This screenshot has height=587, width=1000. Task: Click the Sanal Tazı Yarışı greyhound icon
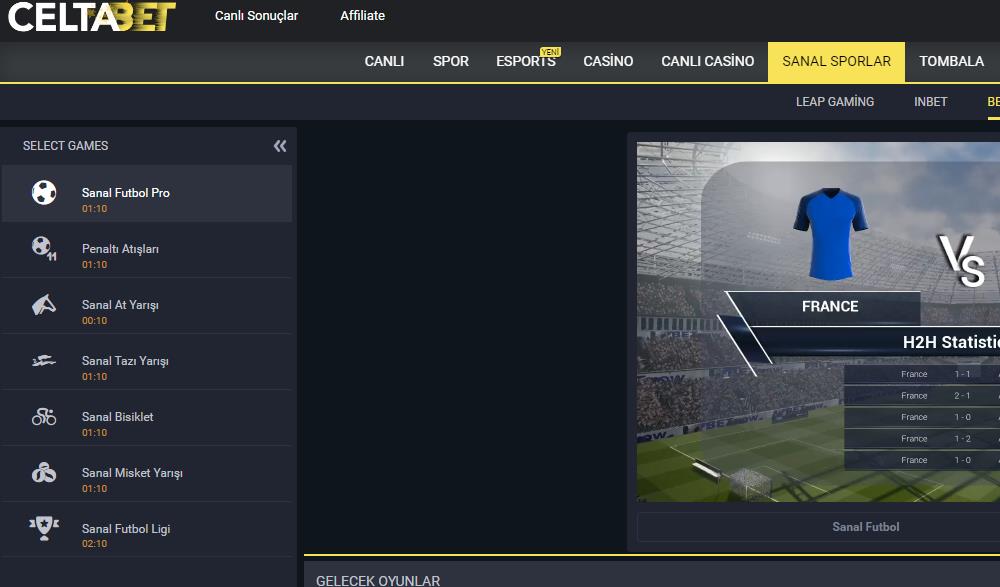pyautogui.click(x=44, y=361)
